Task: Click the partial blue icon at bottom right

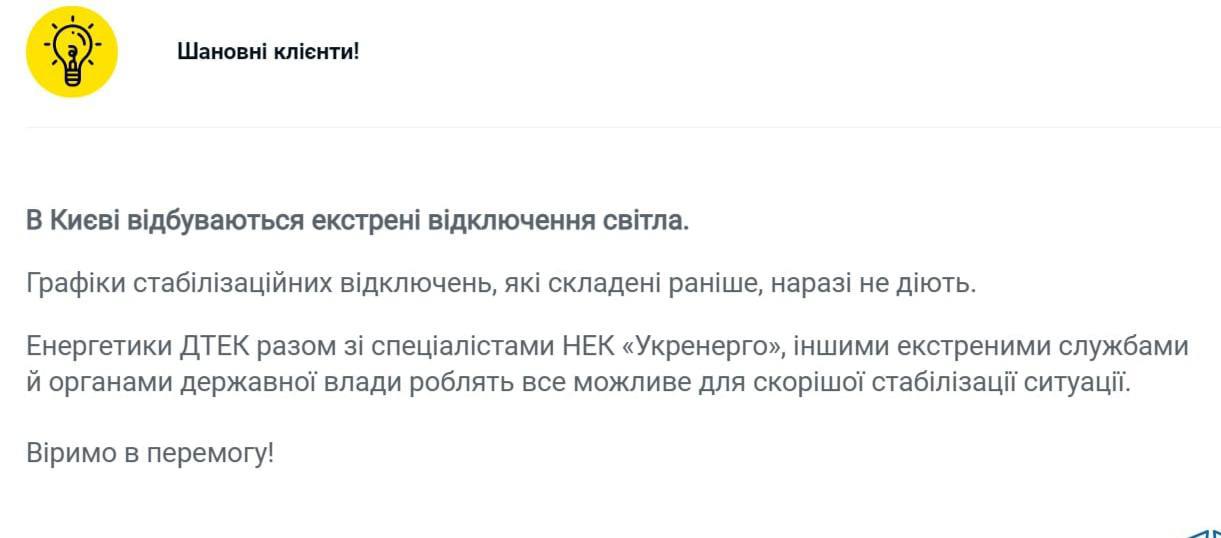Action: point(1207,531)
